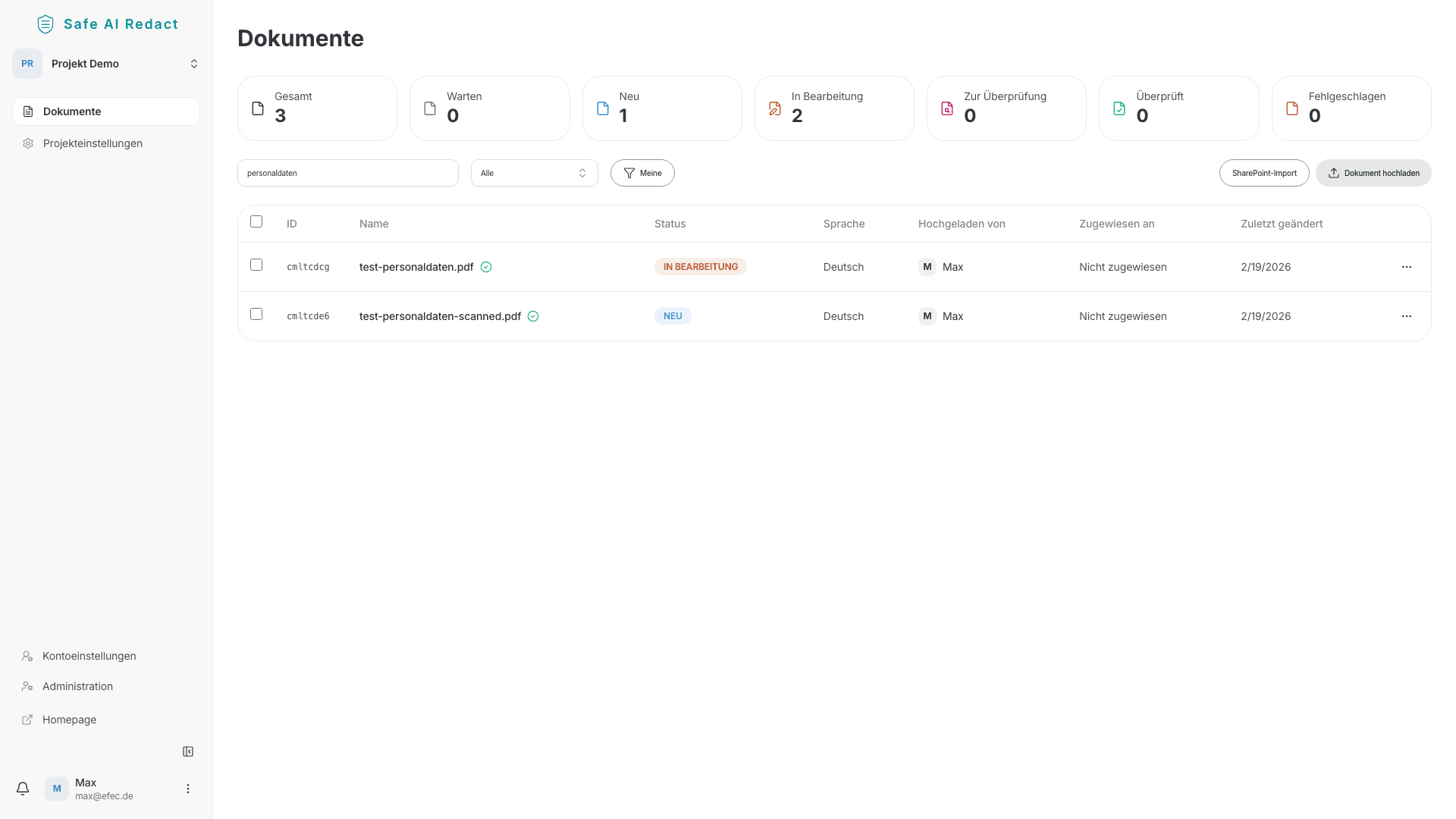Screen dimensions: 1456x819
Task: Click the Safe AI Redact shield logo
Action: (x=45, y=24)
